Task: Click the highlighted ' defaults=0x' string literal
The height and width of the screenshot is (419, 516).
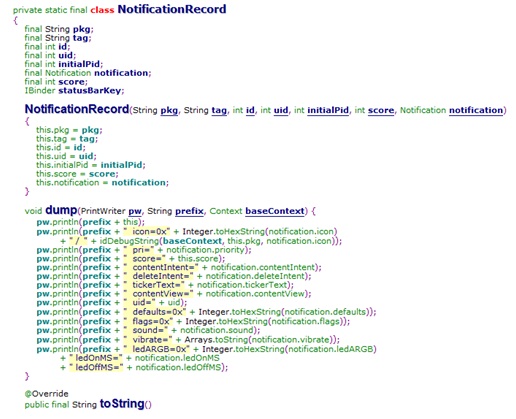Action: (x=155, y=312)
